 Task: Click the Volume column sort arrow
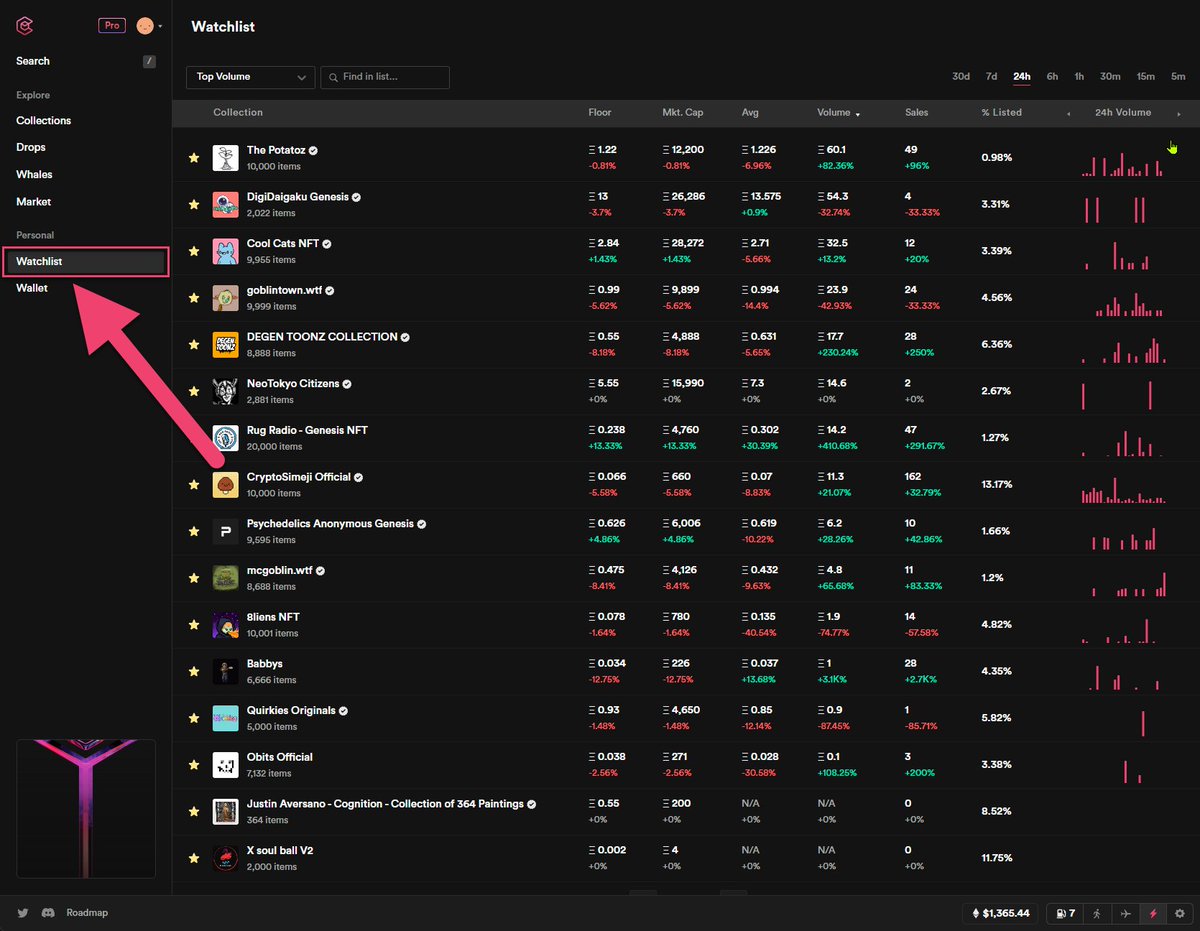pos(857,113)
